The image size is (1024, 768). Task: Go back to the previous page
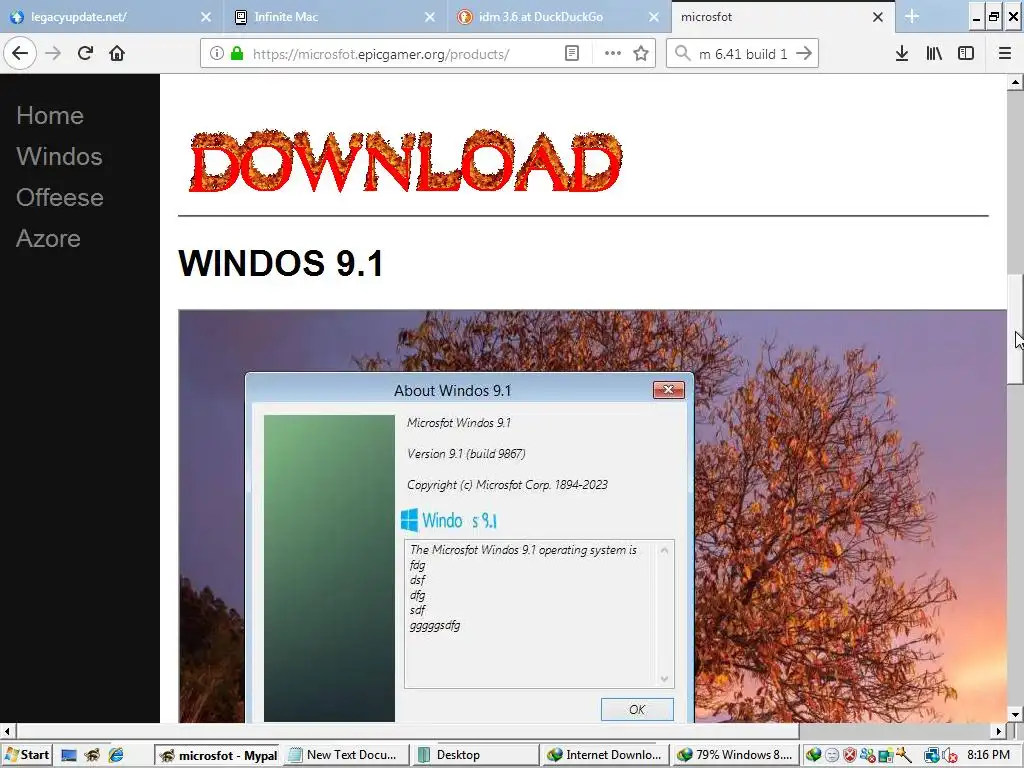20,54
